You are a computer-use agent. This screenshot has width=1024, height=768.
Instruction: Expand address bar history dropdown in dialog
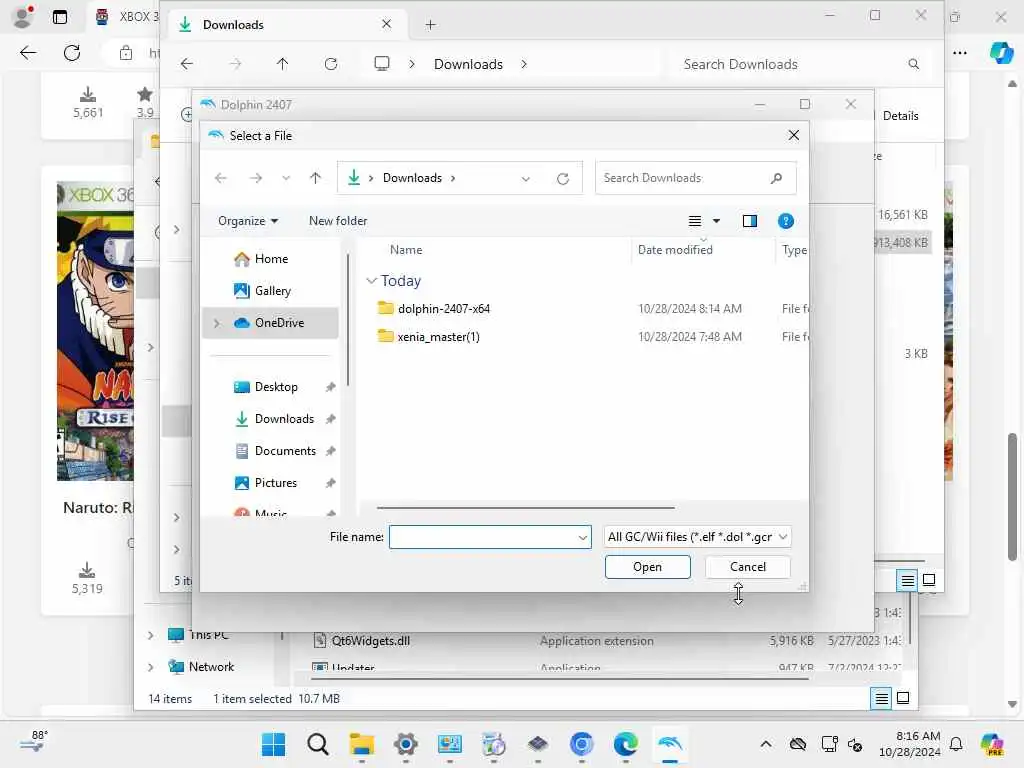point(526,178)
